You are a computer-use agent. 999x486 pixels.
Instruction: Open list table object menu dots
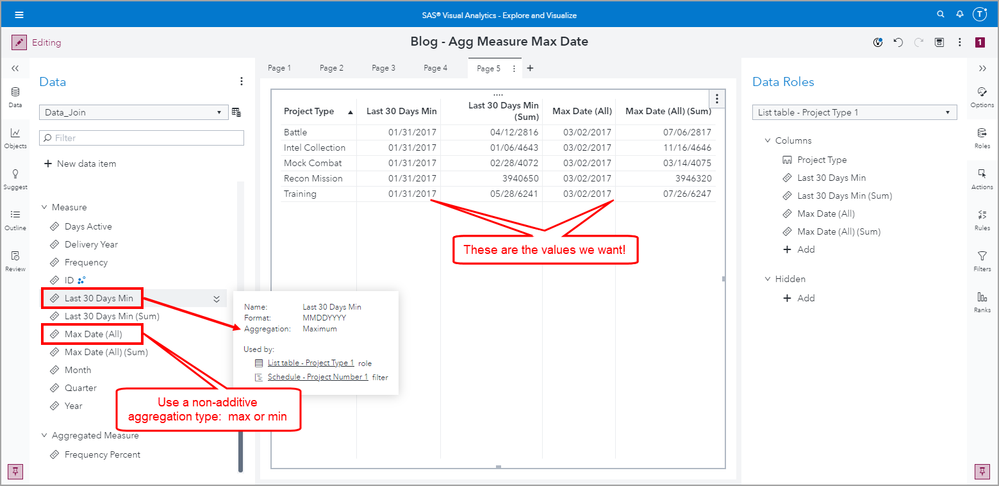[717, 98]
